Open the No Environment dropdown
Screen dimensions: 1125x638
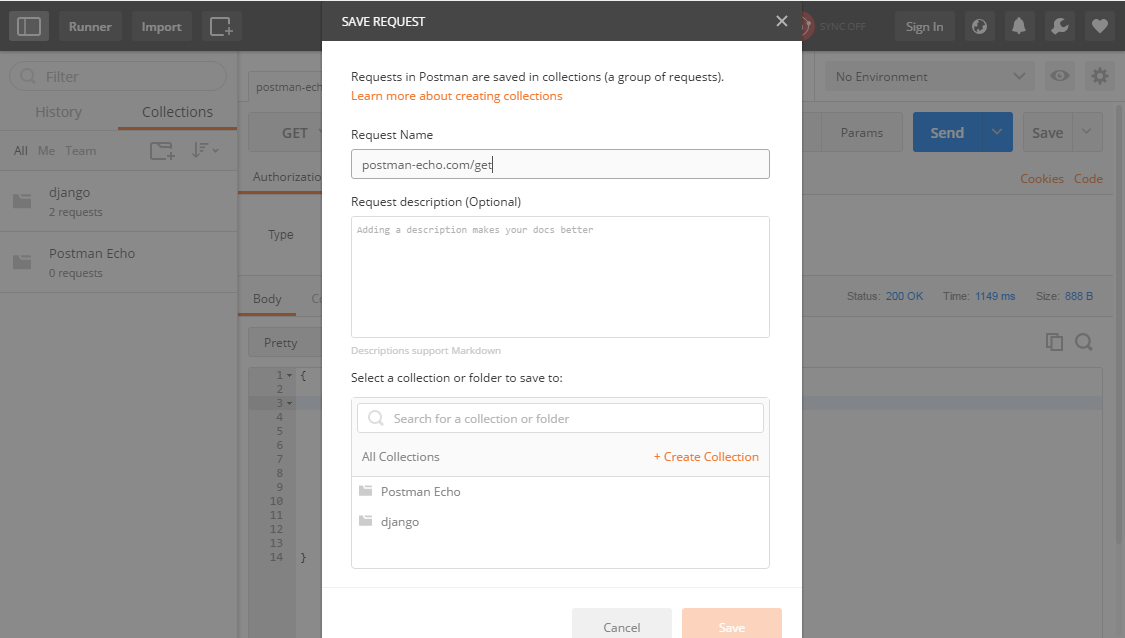pos(930,76)
